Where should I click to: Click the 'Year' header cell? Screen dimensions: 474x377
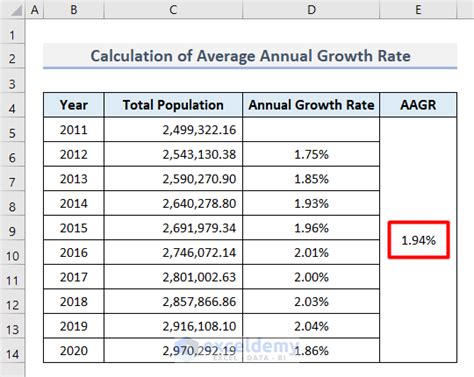pyautogui.click(x=74, y=105)
